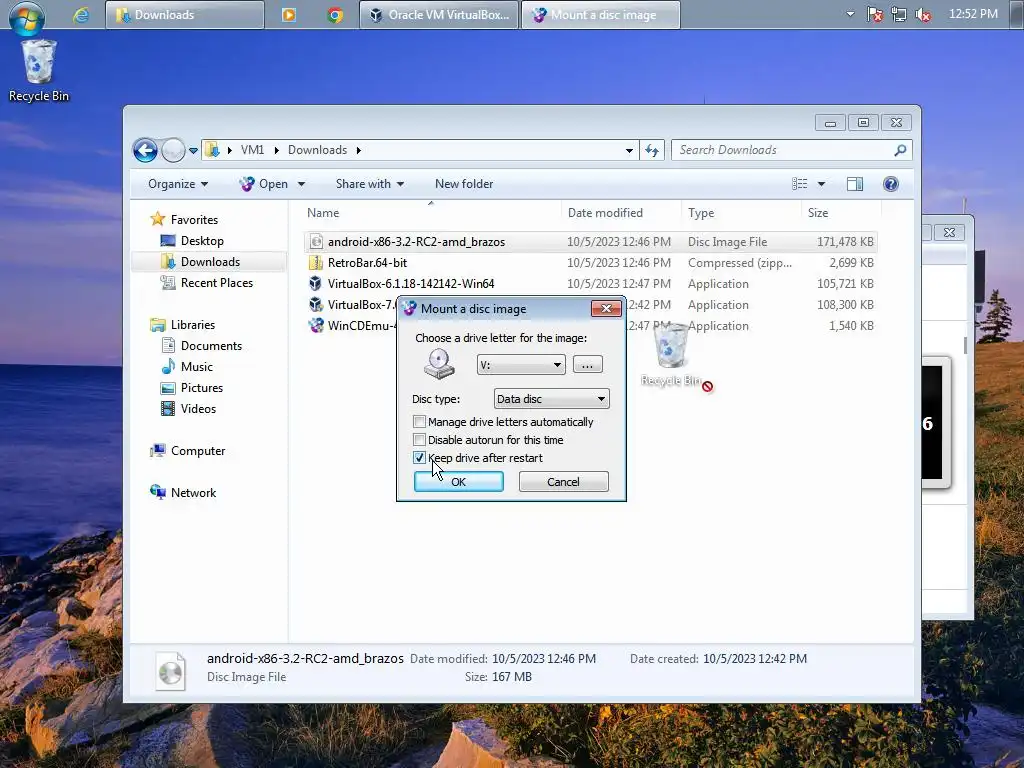
Task: Confirm mount with OK button
Action: [x=458, y=482]
